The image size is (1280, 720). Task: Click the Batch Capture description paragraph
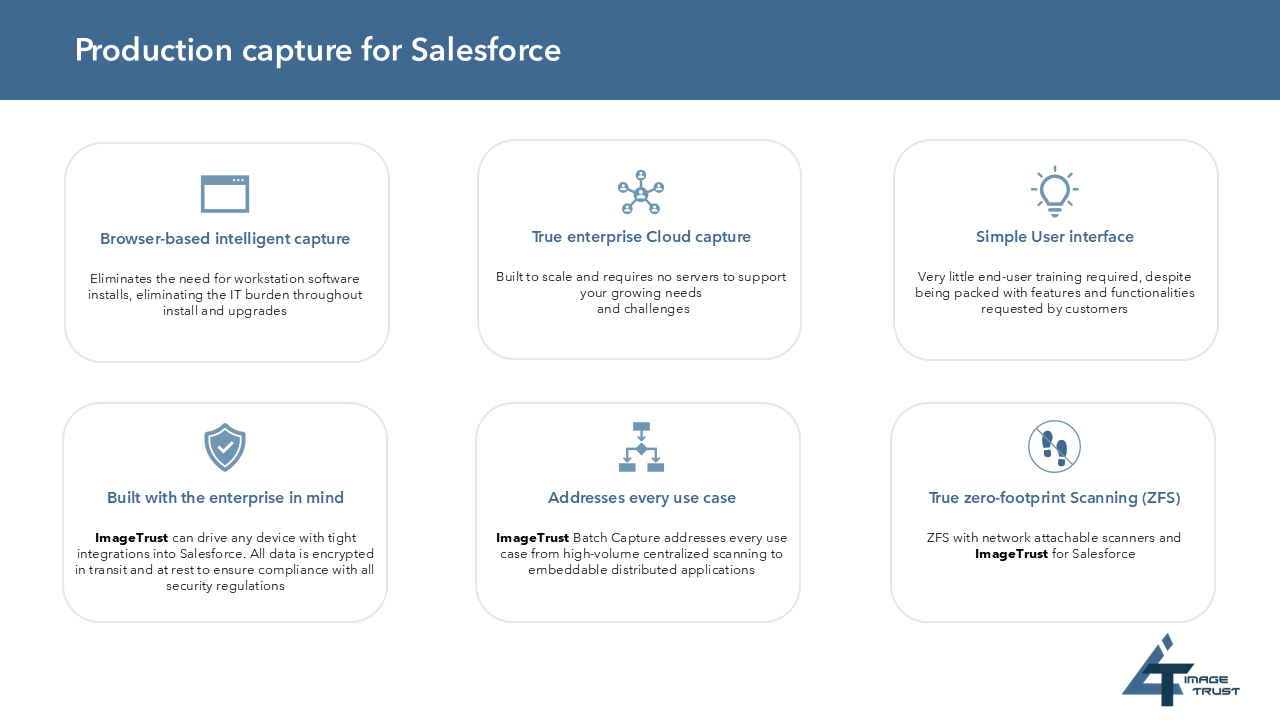[641, 554]
